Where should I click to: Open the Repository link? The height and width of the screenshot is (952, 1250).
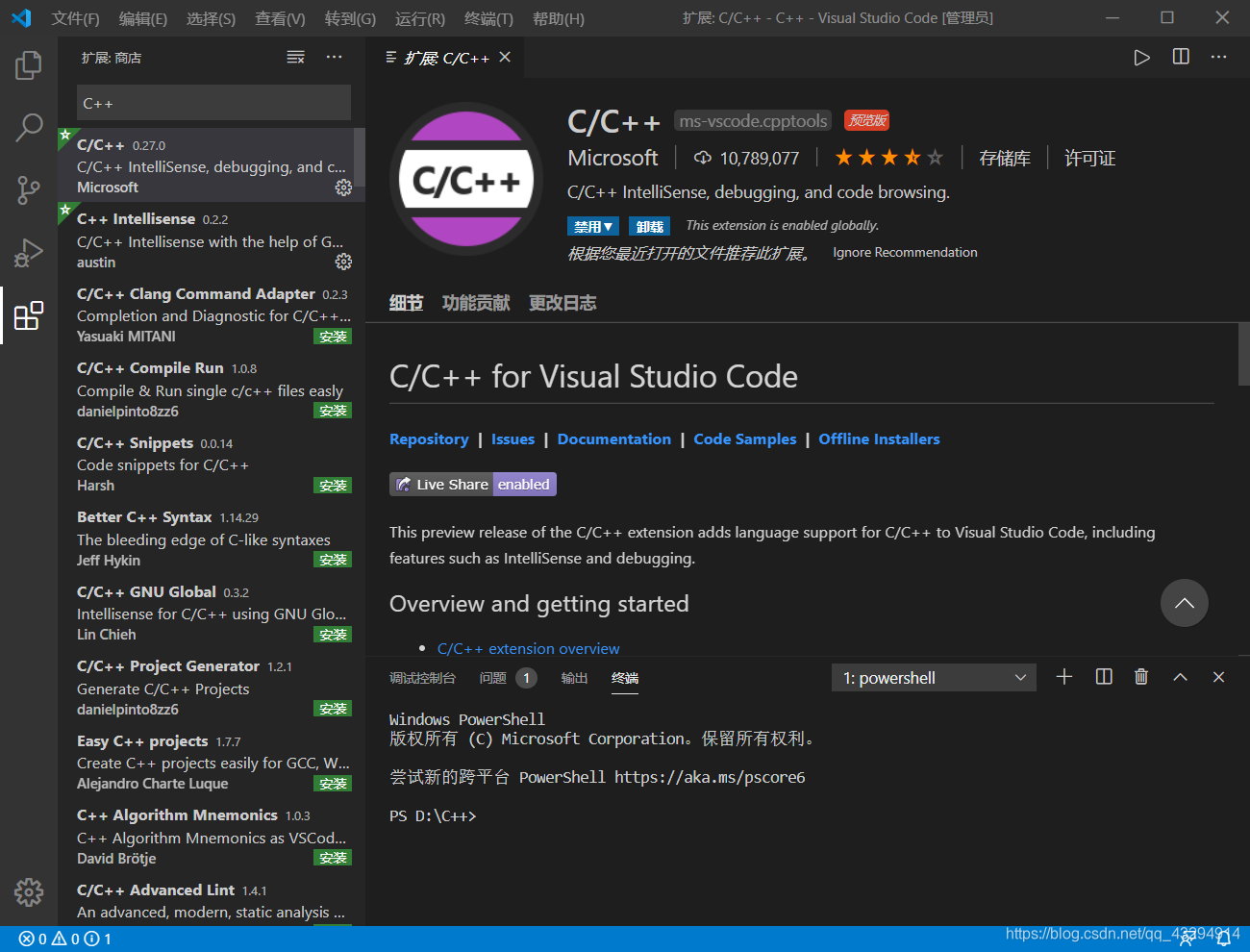tap(429, 438)
